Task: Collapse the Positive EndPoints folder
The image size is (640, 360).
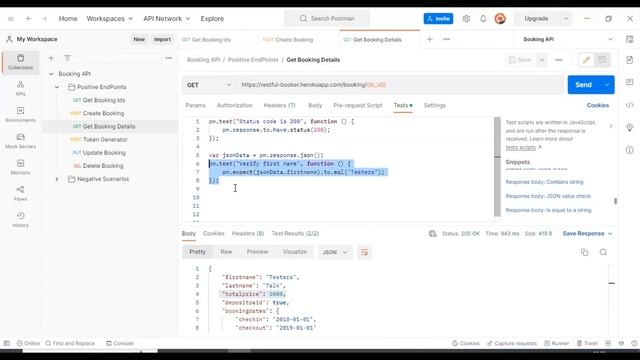Action: click(57, 87)
